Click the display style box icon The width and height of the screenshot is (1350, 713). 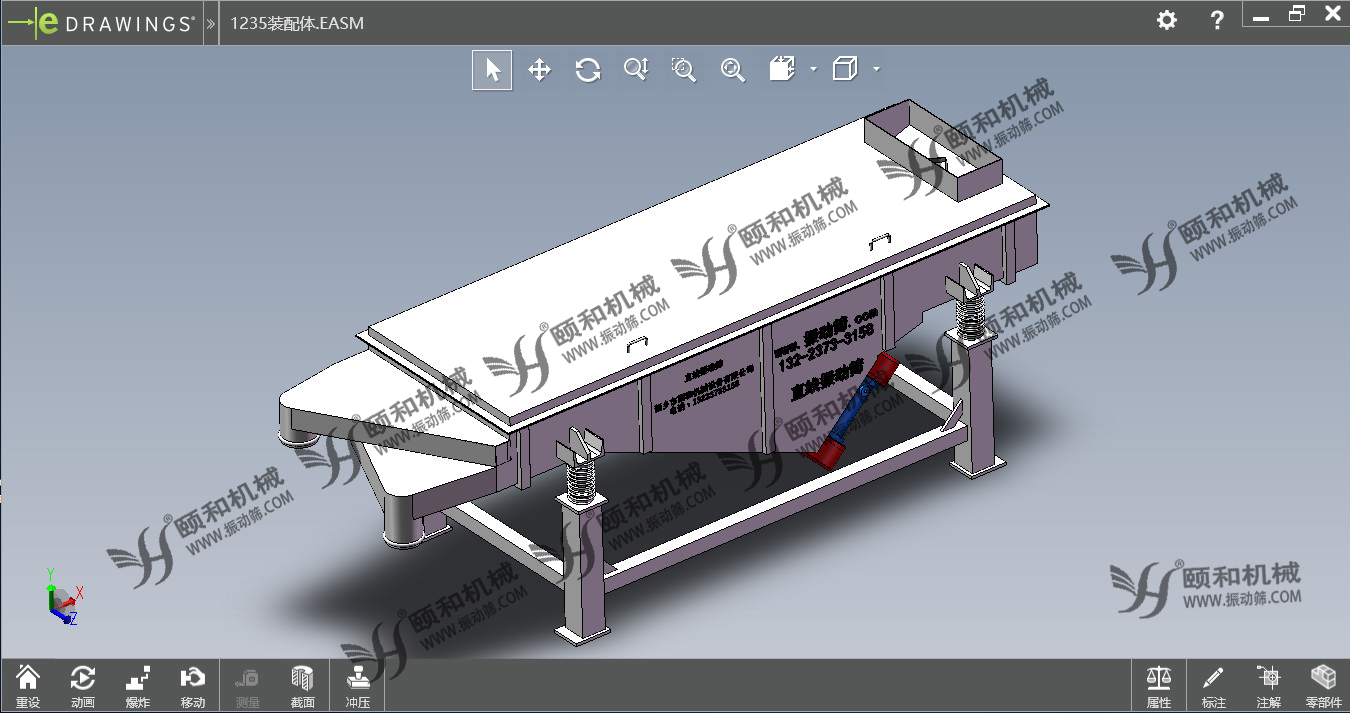pyautogui.click(x=846, y=69)
